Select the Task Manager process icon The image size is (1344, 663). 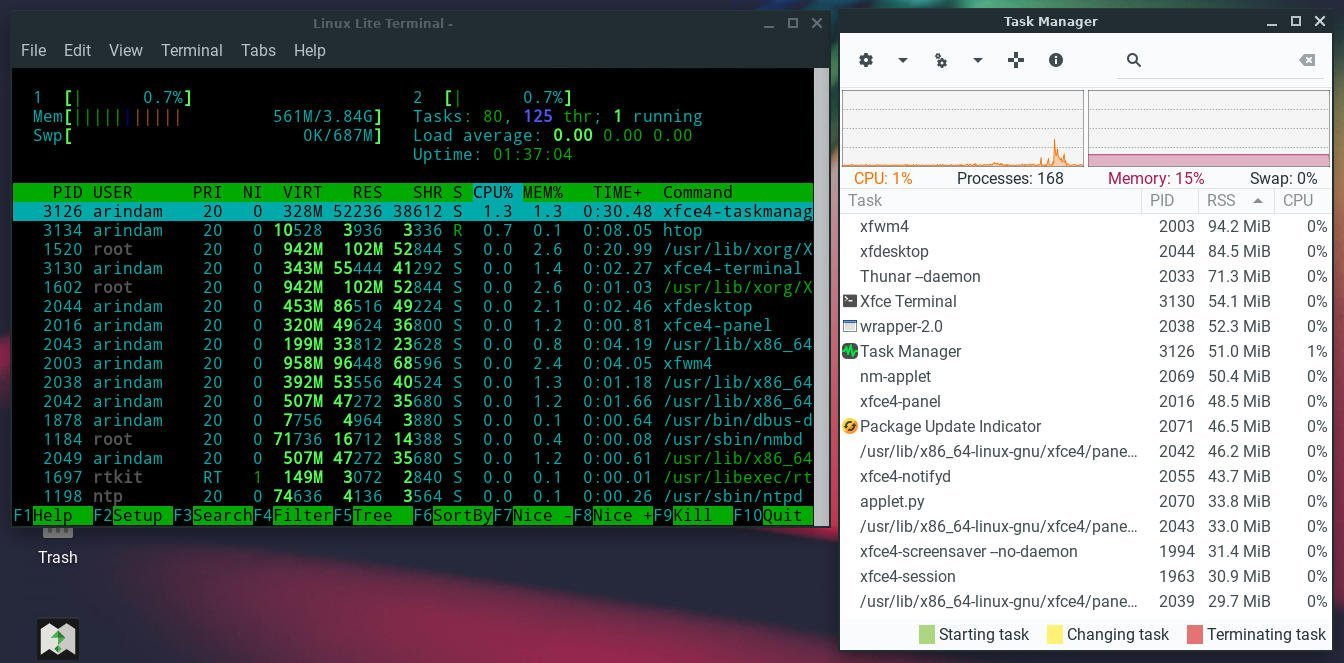point(849,351)
